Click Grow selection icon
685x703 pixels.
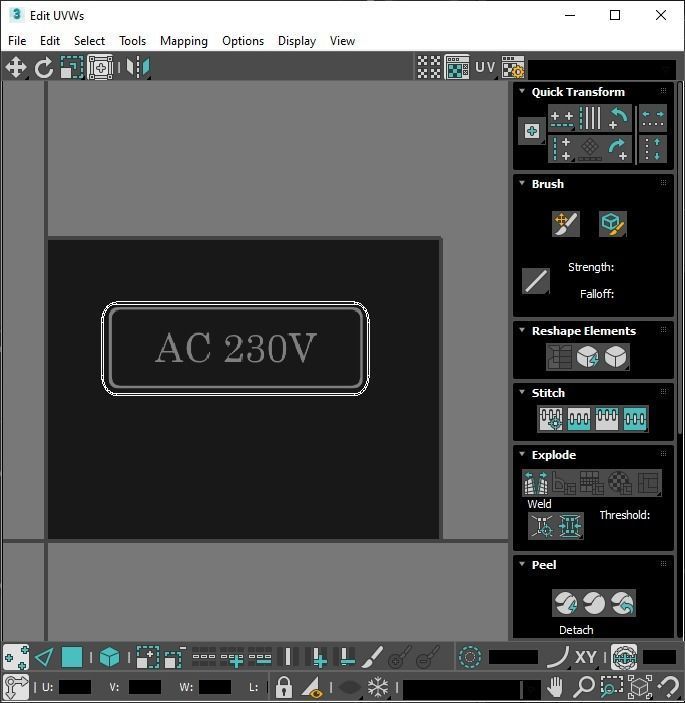tap(147, 658)
